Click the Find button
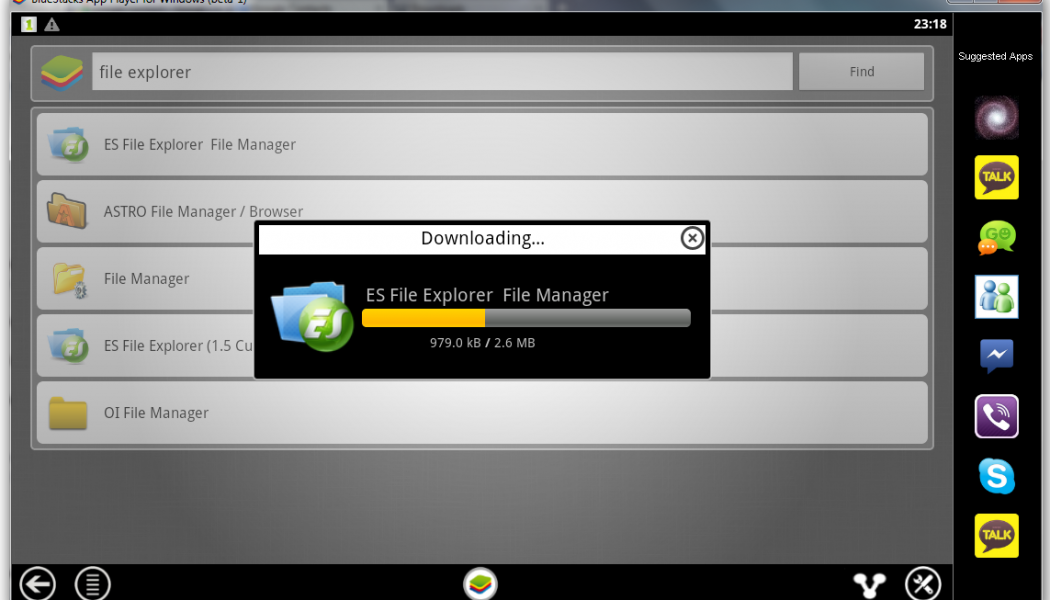1050x600 pixels. tap(861, 72)
